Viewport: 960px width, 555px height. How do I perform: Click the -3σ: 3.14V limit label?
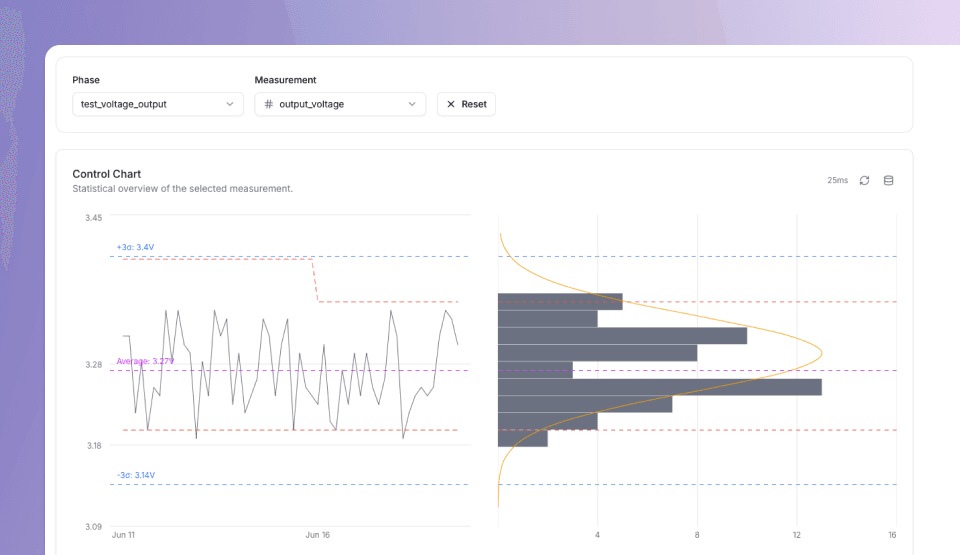click(x=135, y=475)
